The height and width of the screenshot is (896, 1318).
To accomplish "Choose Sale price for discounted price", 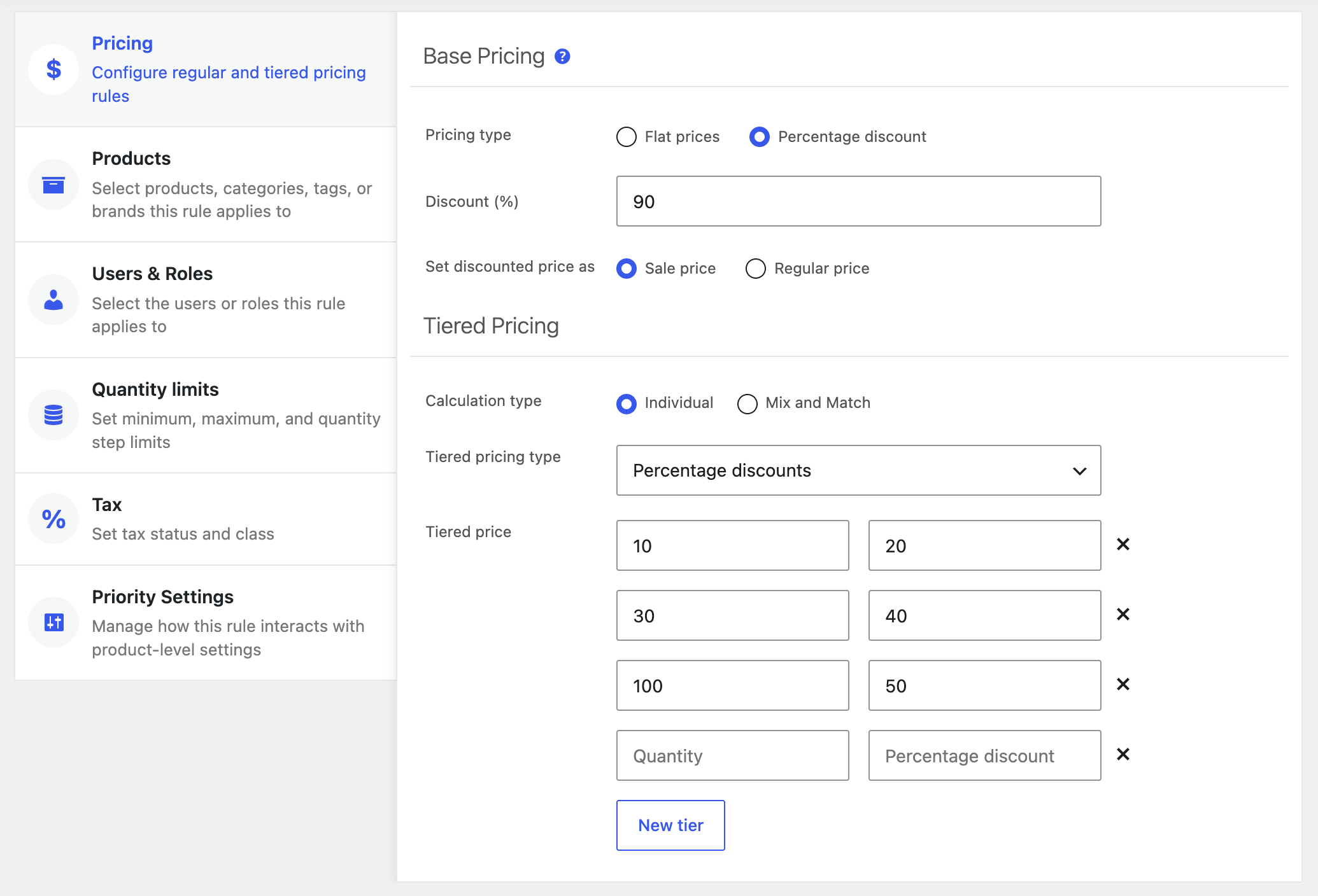I will click(x=627, y=269).
